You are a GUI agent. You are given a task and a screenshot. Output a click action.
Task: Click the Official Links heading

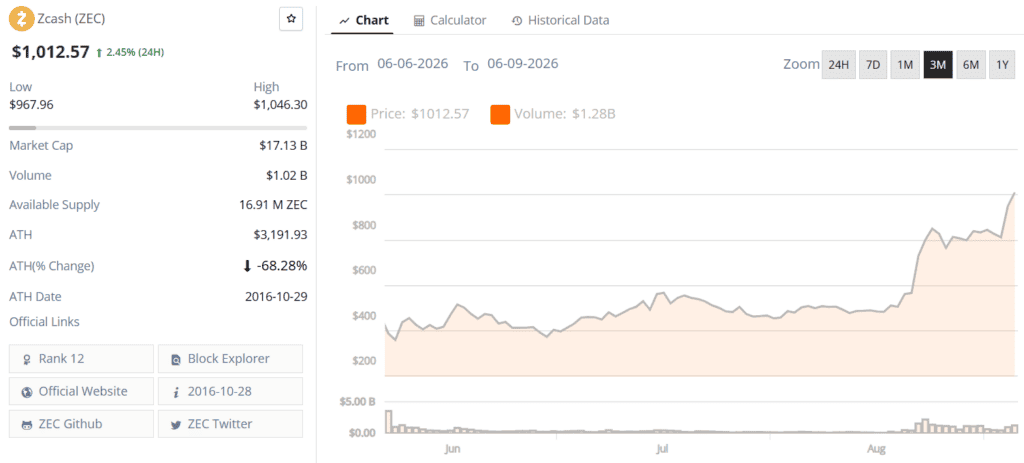44,321
